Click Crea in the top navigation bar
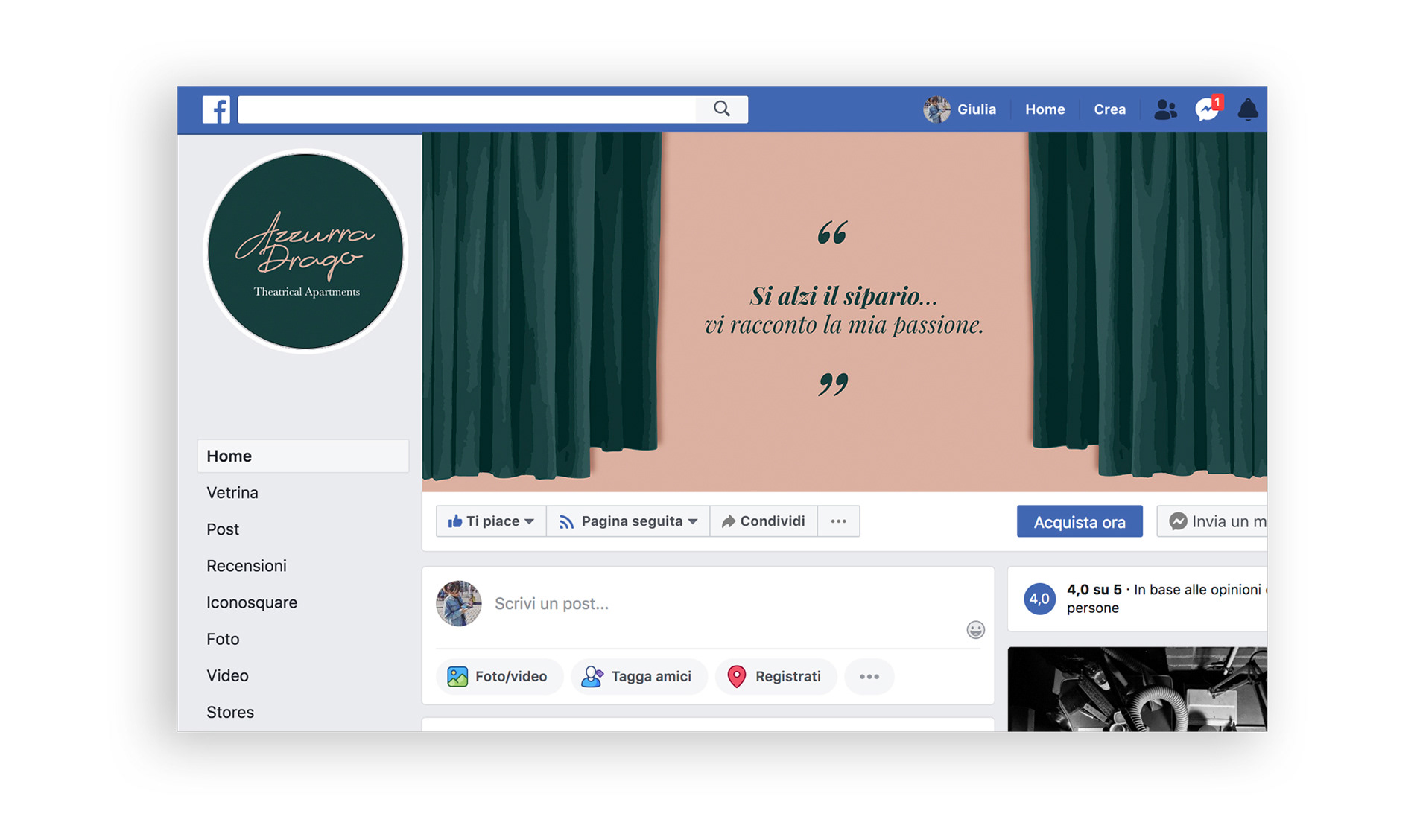The image size is (1420, 840). coord(1109,109)
